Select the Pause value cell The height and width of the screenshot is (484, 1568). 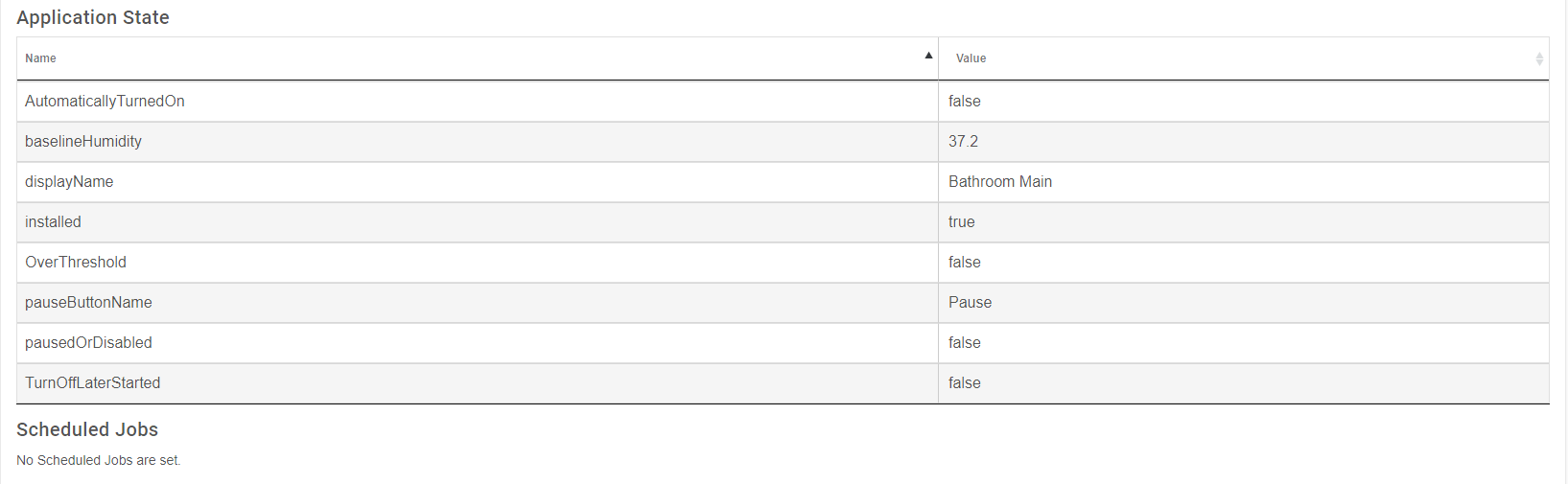click(970, 303)
